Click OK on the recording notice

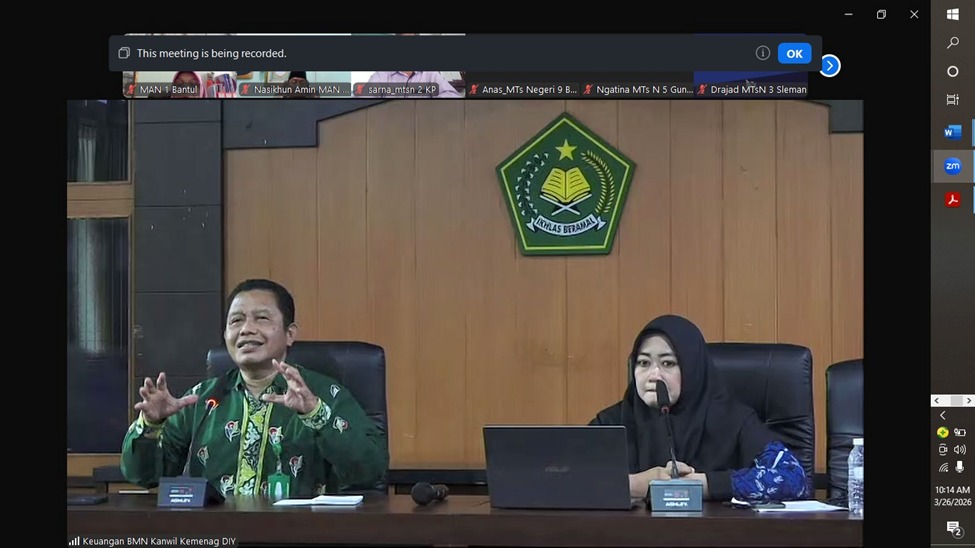pyautogui.click(x=794, y=54)
